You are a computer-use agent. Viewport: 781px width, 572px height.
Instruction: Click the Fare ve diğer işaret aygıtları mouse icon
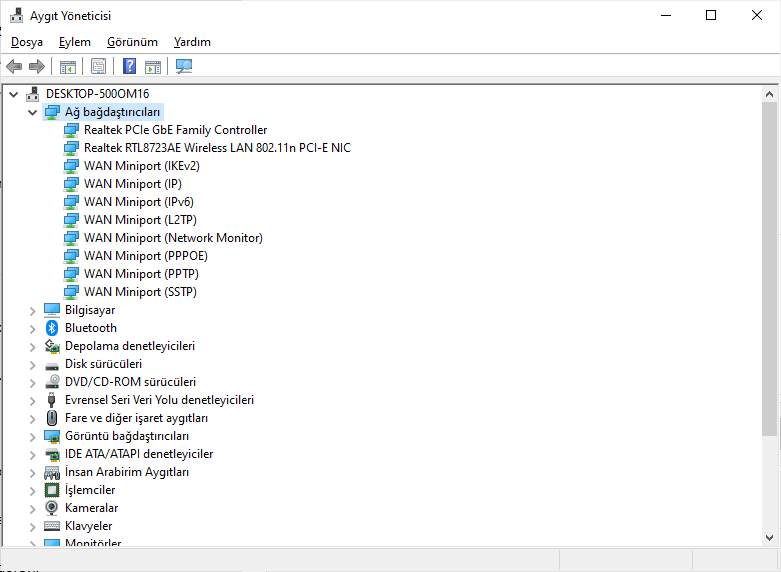(x=52, y=418)
